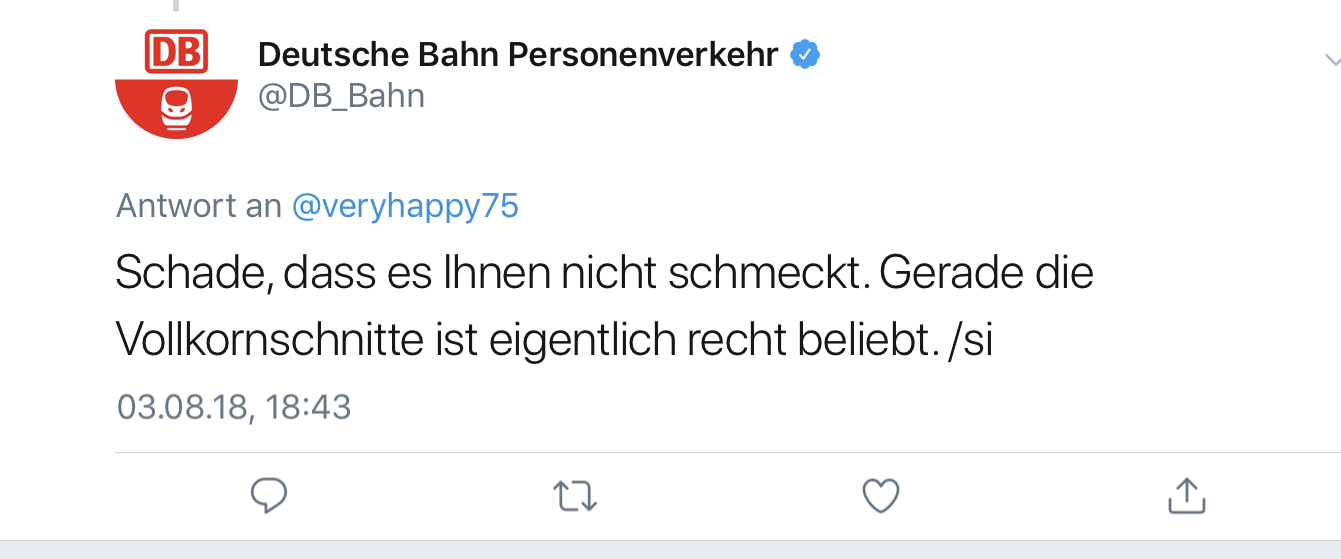This screenshot has width=1341, height=559.
Task: Click the red DB logo in avatar
Action: pos(176,51)
